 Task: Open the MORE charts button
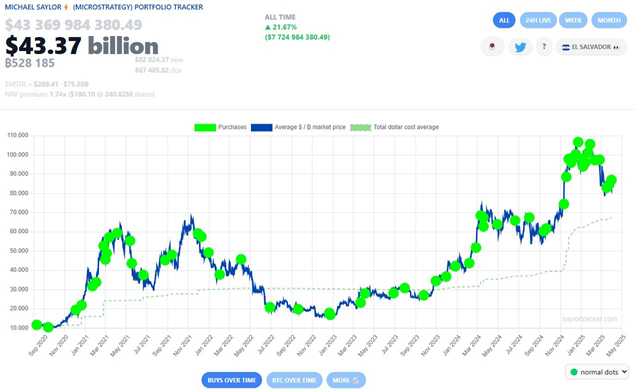point(346,380)
